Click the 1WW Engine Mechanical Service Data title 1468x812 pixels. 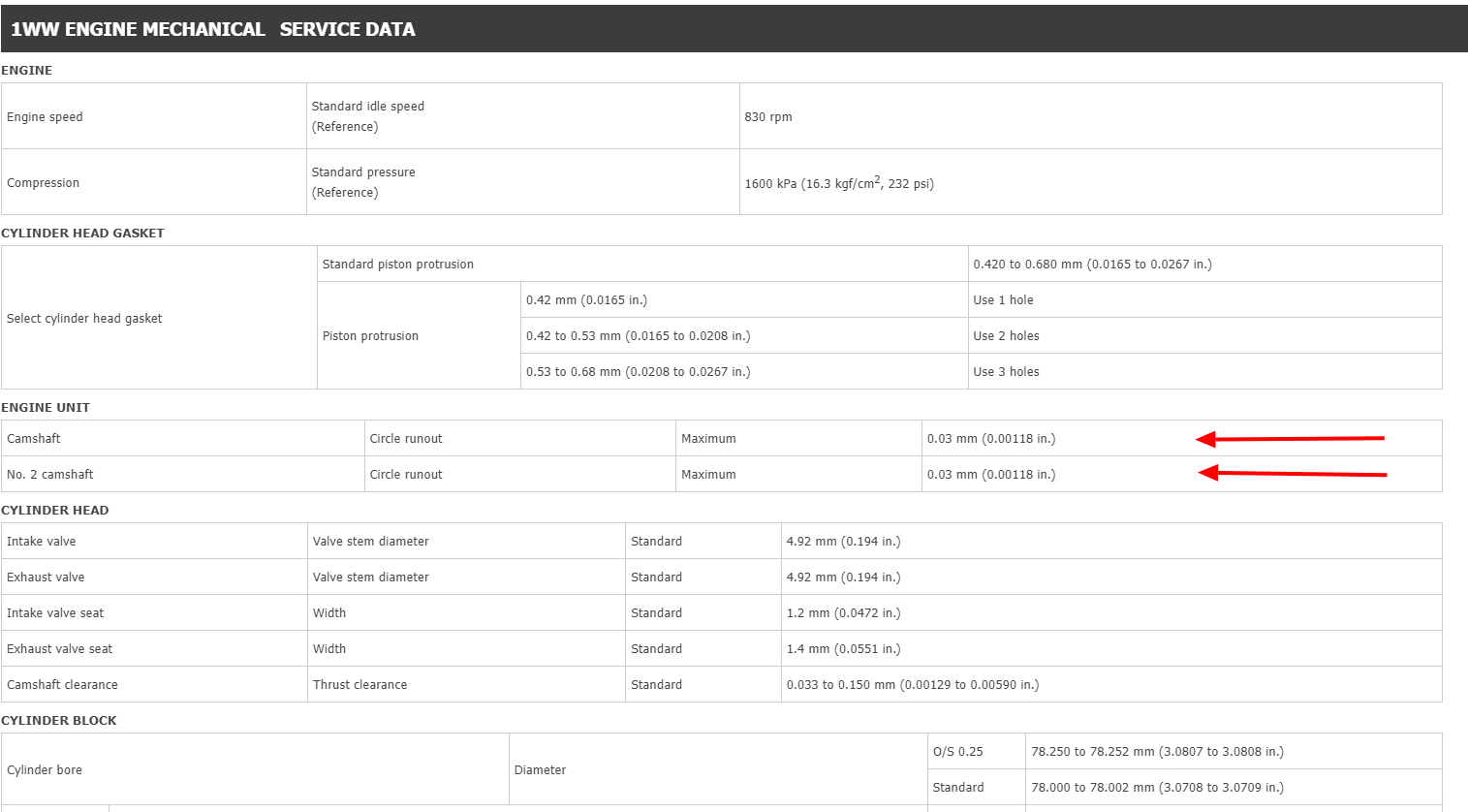[x=213, y=29]
